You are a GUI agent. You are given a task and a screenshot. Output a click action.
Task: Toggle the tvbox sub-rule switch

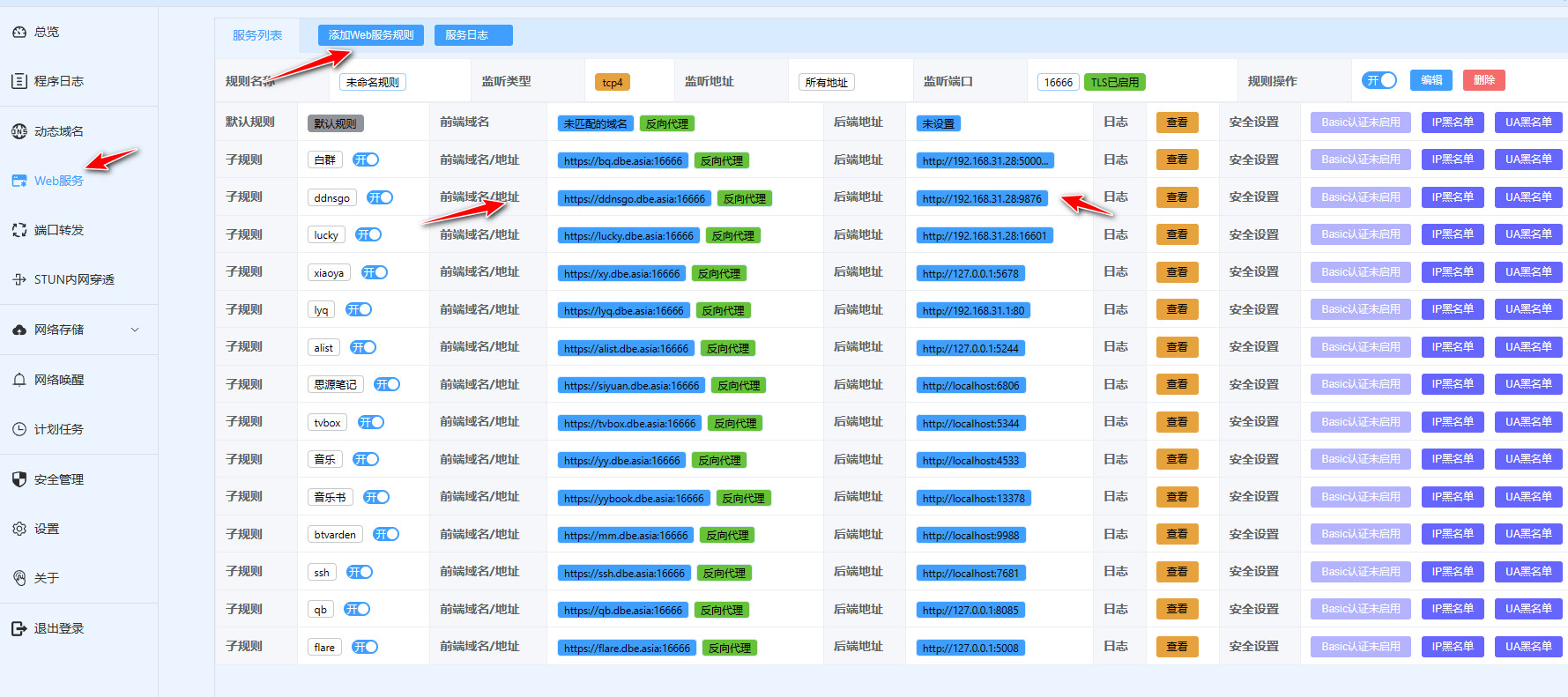tap(371, 422)
